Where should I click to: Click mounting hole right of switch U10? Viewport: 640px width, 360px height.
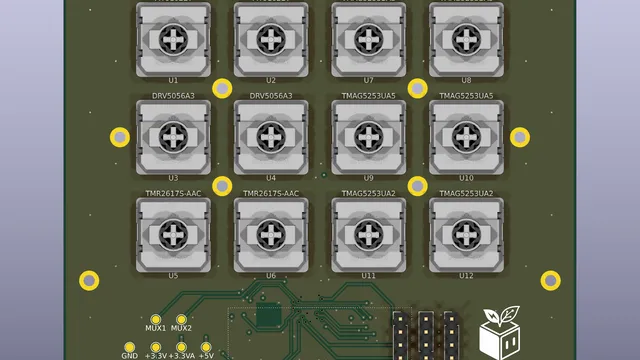pyautogui.click(x=520, y=138)
